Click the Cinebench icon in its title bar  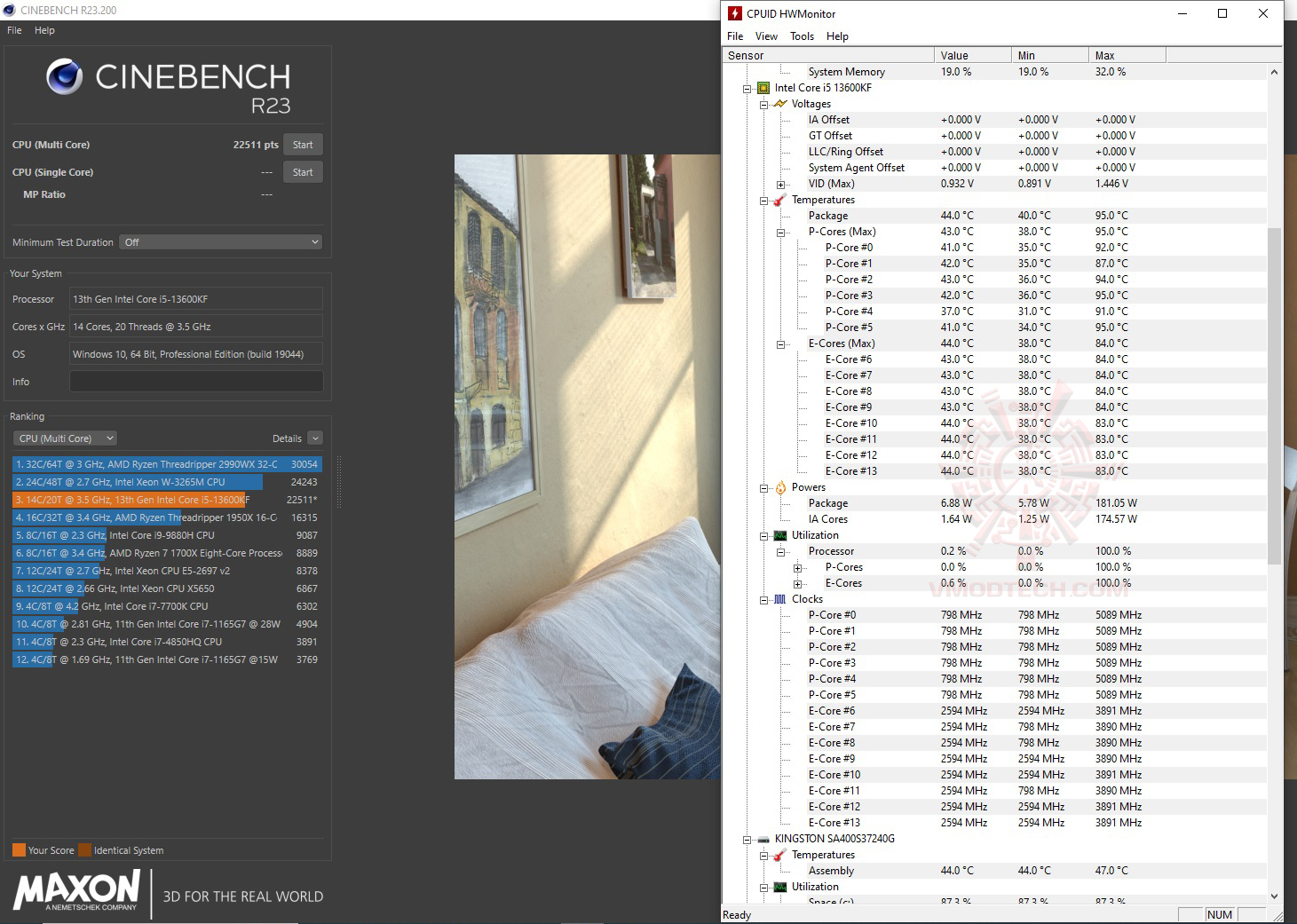tap(10, 11)
